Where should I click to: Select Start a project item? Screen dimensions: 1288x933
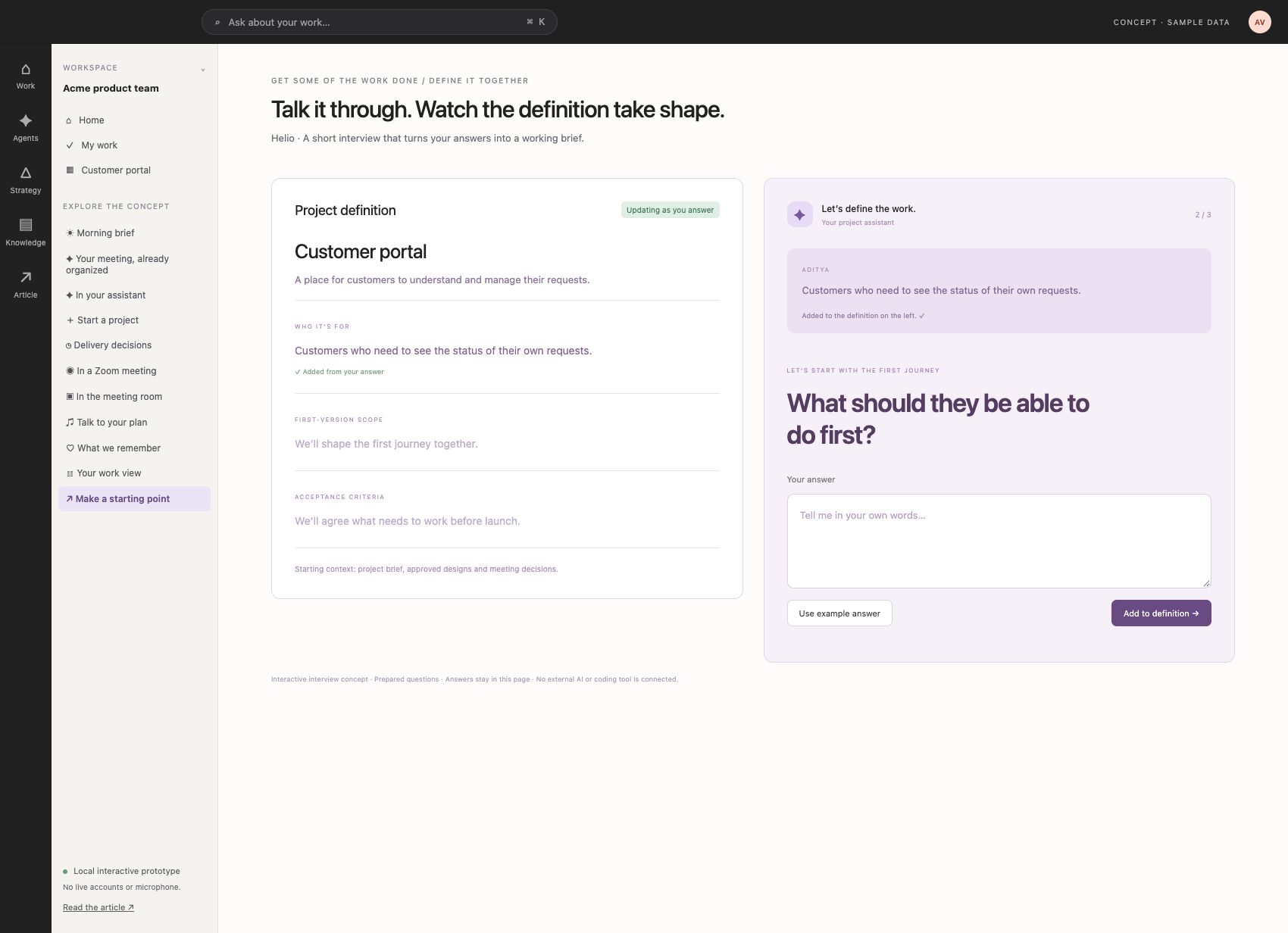coord(134,320)
